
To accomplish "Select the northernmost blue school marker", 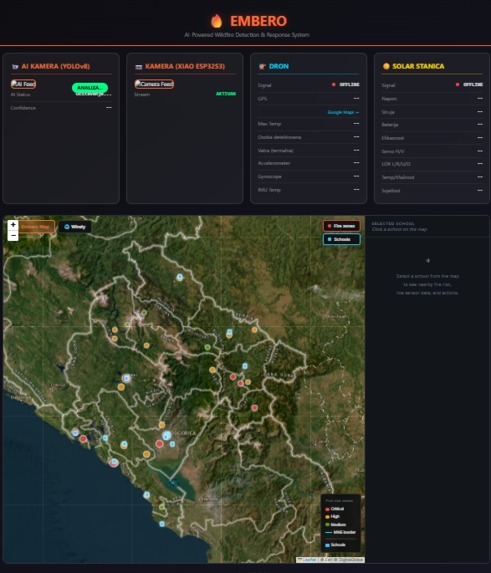I will (x=179, y=277).
